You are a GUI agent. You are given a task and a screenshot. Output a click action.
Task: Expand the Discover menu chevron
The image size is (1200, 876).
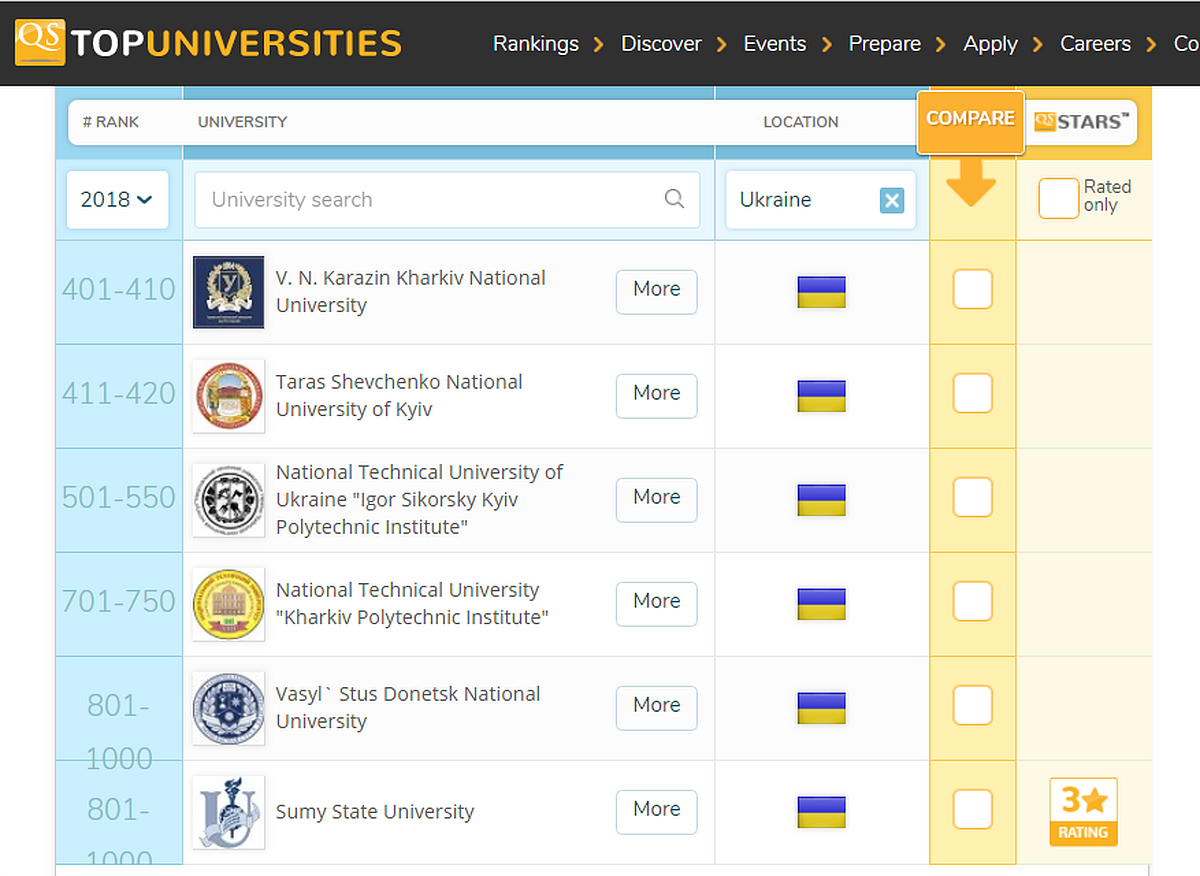point(721,44)
